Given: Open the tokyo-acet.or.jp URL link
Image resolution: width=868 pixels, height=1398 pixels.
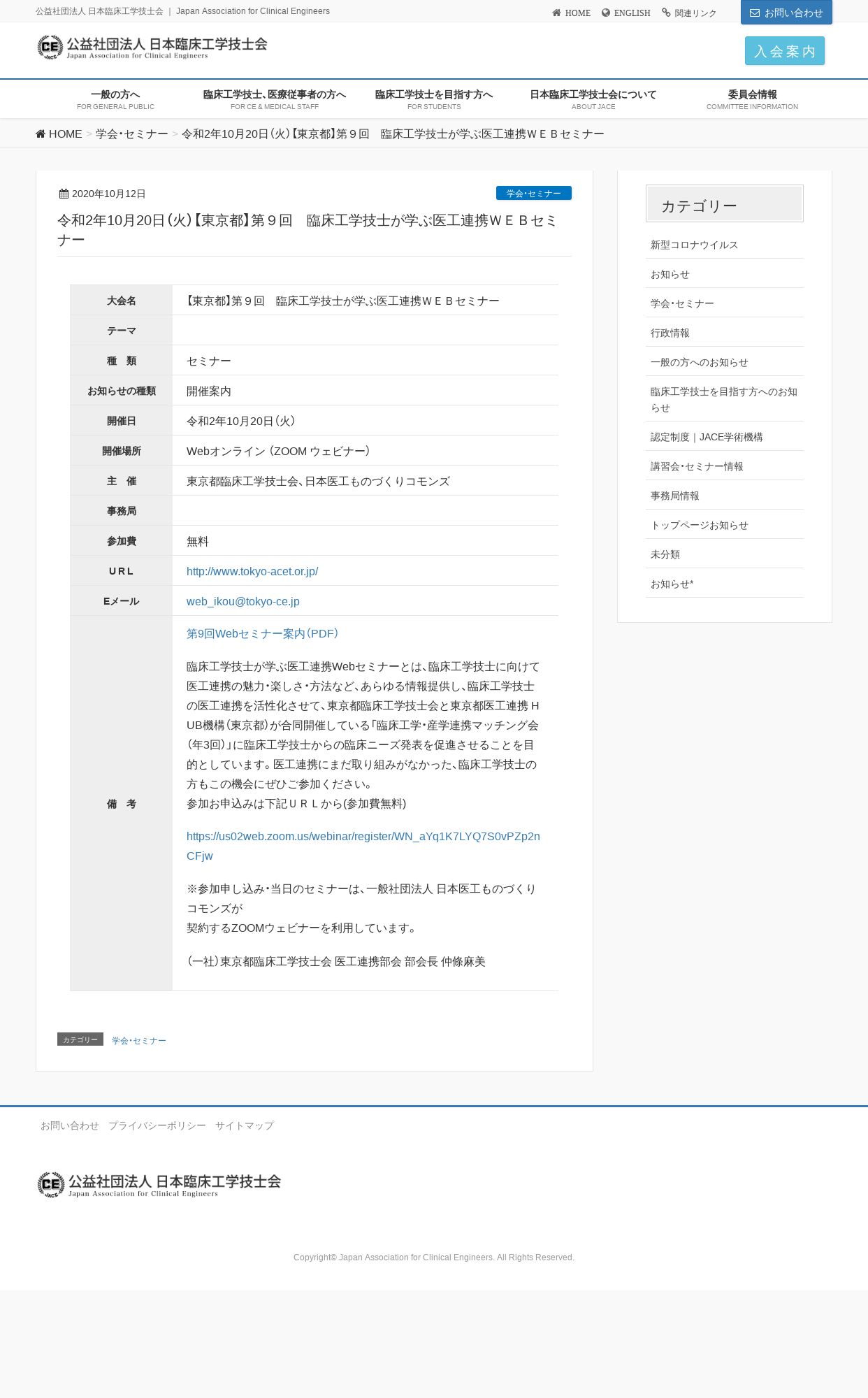Looking at the screenshot, I should tap(252, 571).
